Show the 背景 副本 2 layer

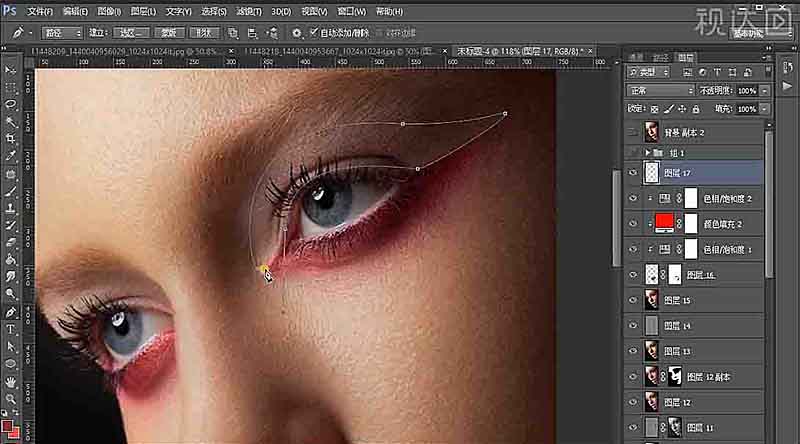633,132
